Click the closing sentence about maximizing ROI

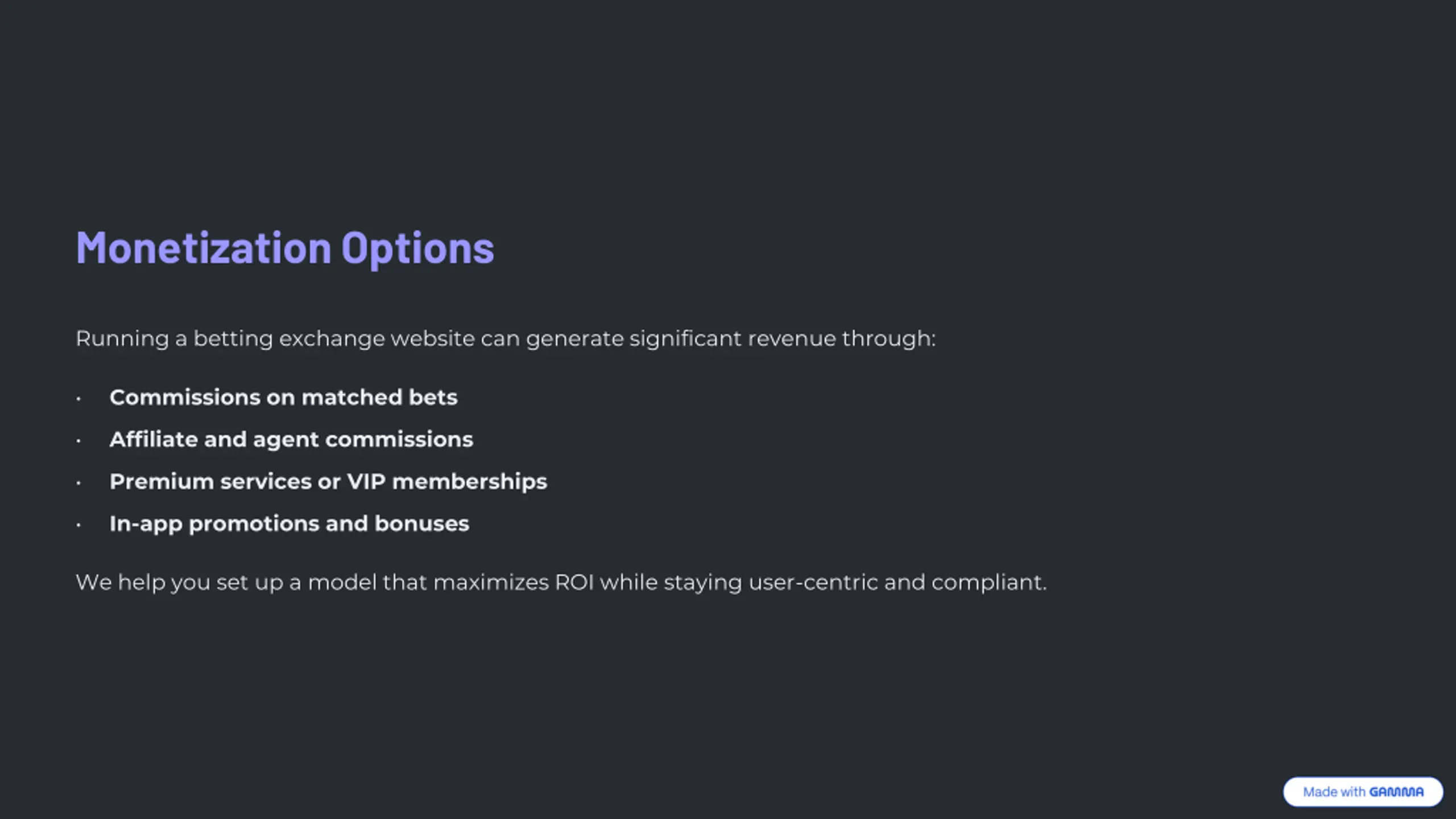click(x=561, y=582)
